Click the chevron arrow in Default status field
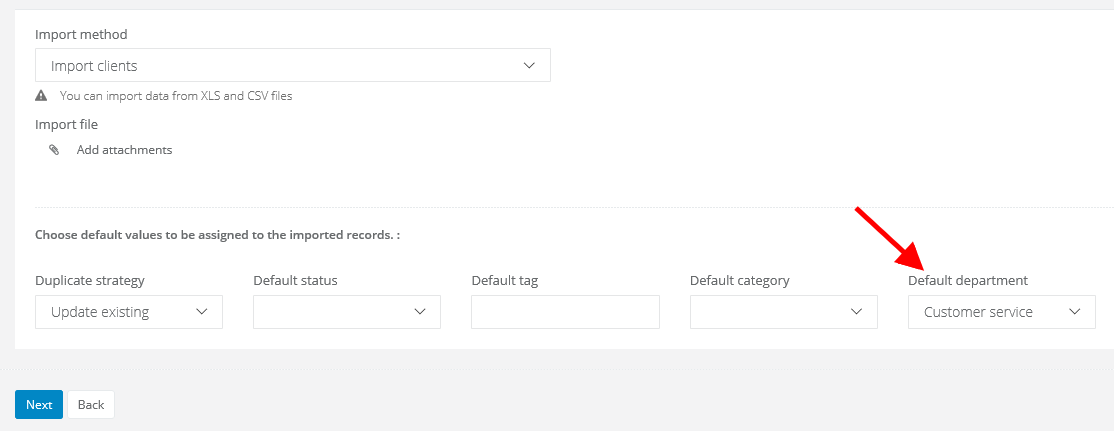Image resolution: width=1114 pixels, height=431 pixels. [x=419, y=312]
